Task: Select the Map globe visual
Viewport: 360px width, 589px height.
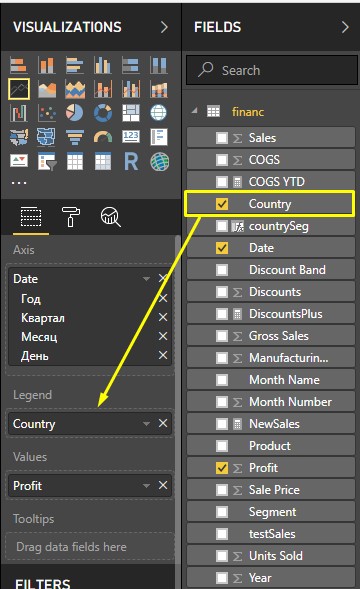Action: click(x=159, y=113)
